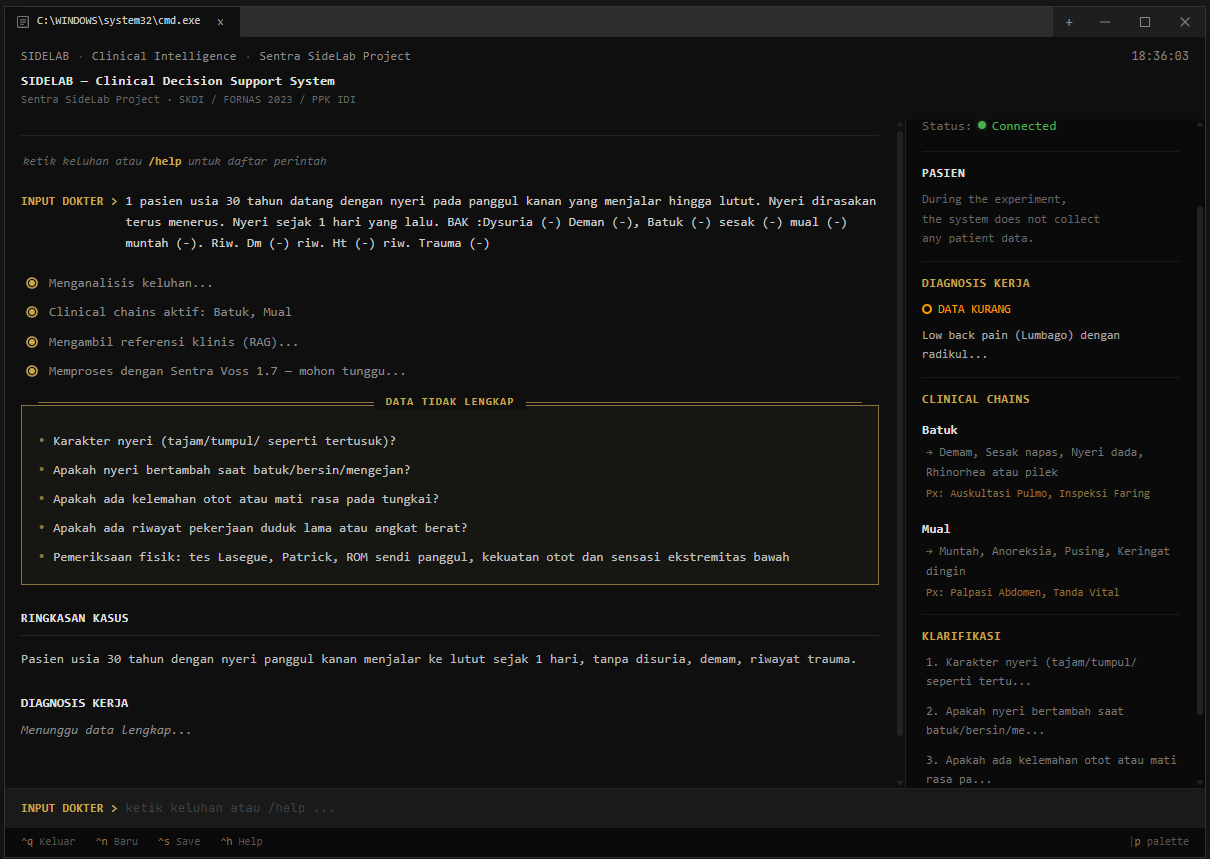The image size is (1210, 859).
Task: Click the Status: label in sidebar
Action: (947, 126)
